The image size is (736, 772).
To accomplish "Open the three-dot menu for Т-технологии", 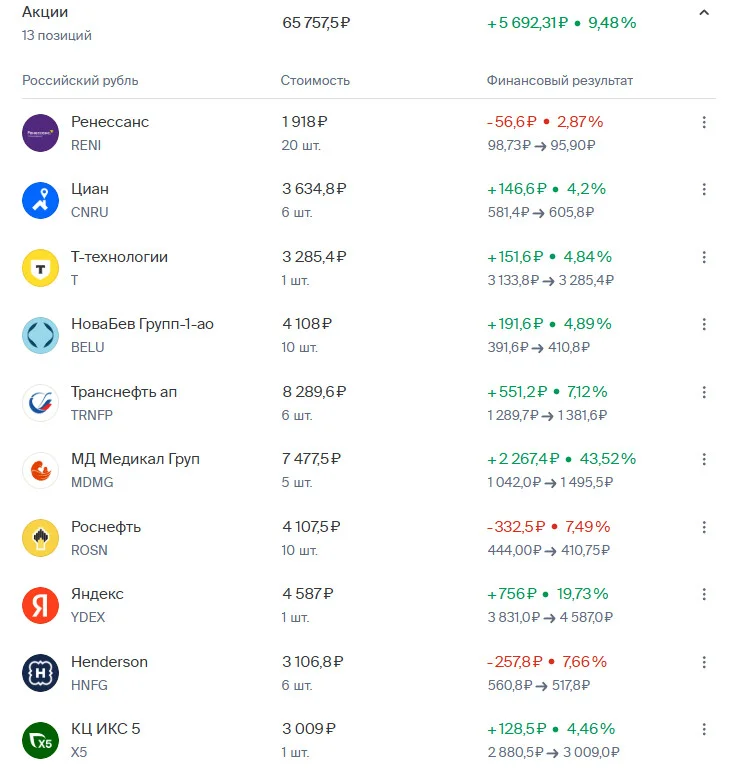I will pyautogui.click(x=704, y=257).
